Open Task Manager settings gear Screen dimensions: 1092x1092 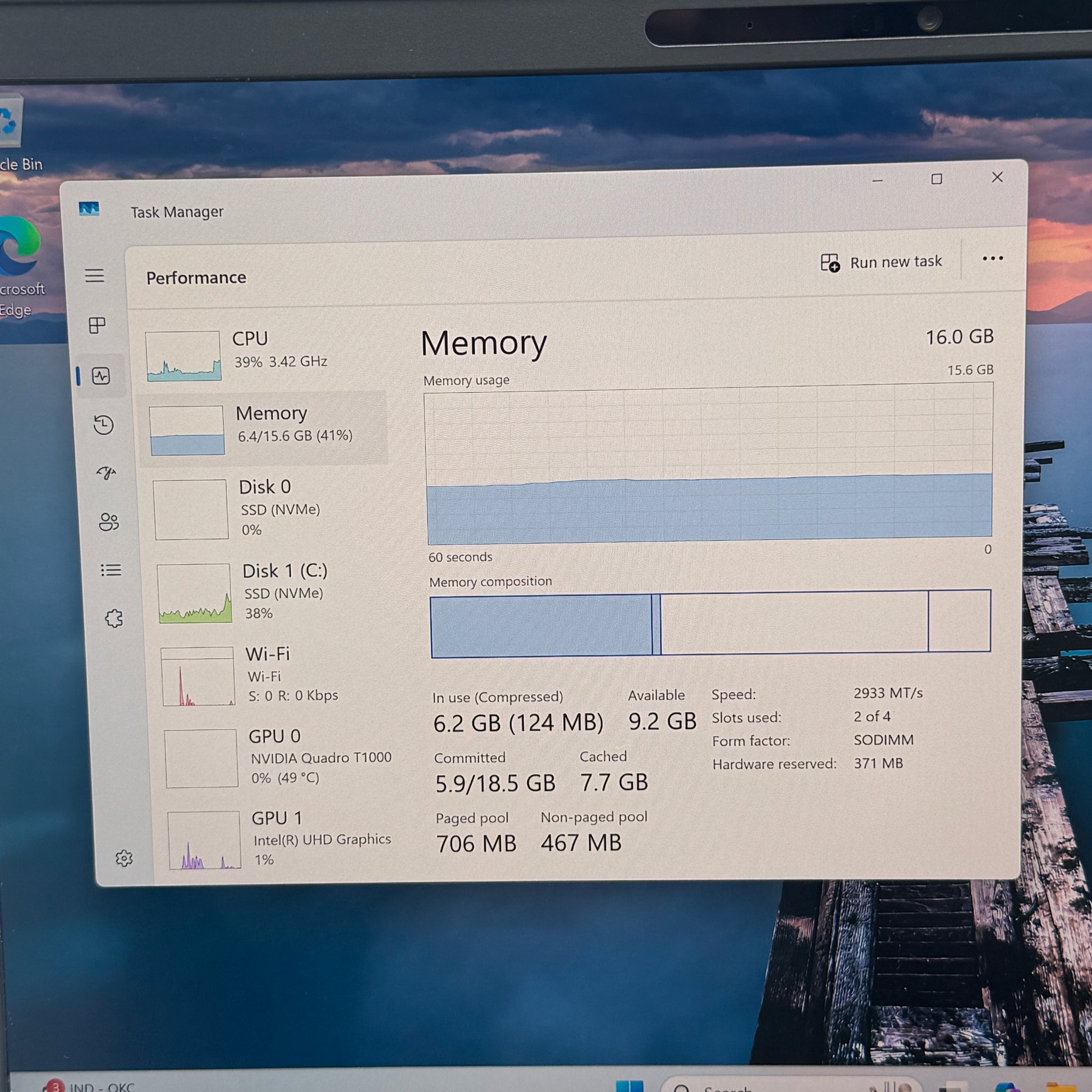(124, 859)
